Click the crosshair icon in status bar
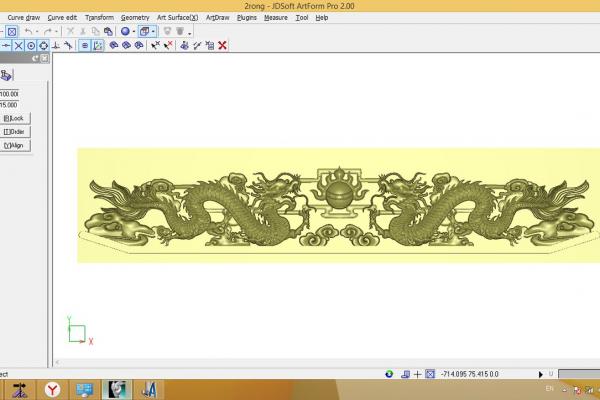Viewport: 600px width, 400px height. [417, 373]
